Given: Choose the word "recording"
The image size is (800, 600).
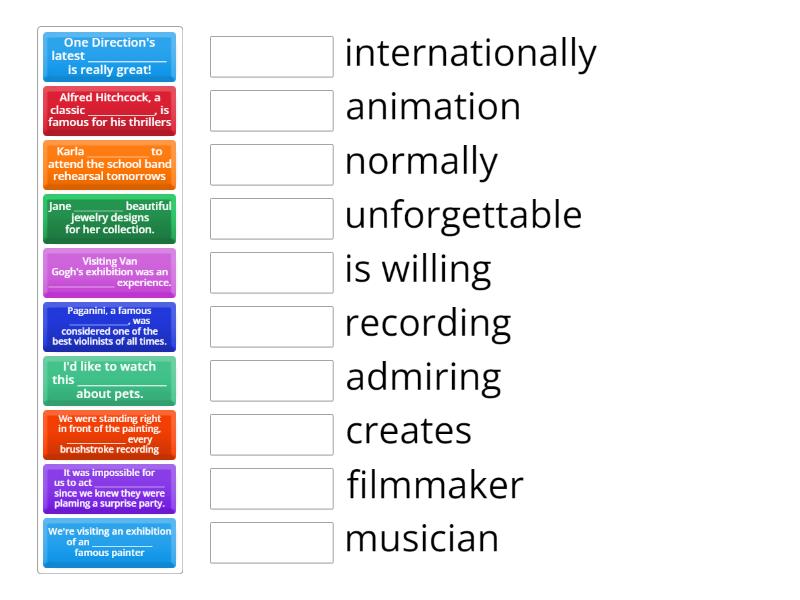Looking at the screenshot, I should (427, 322).
